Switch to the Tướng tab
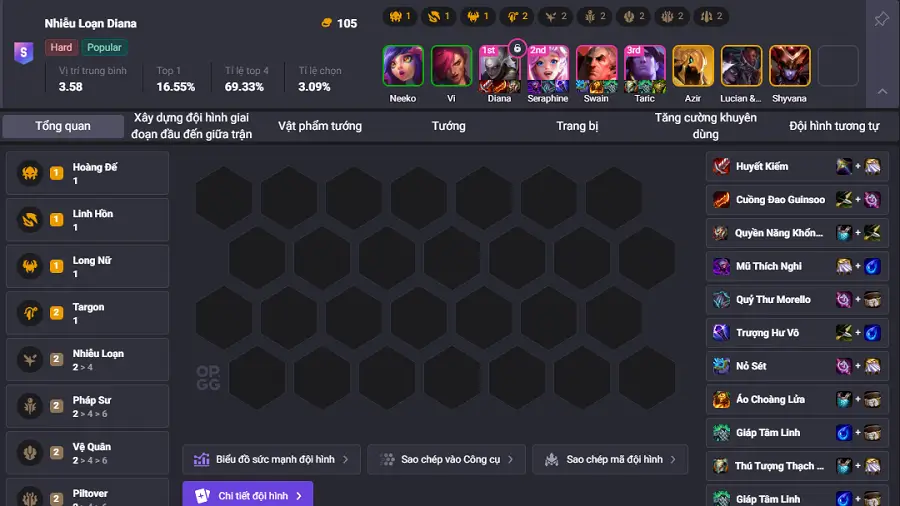This screenshot has height=506, width=900. pos(448,126)
